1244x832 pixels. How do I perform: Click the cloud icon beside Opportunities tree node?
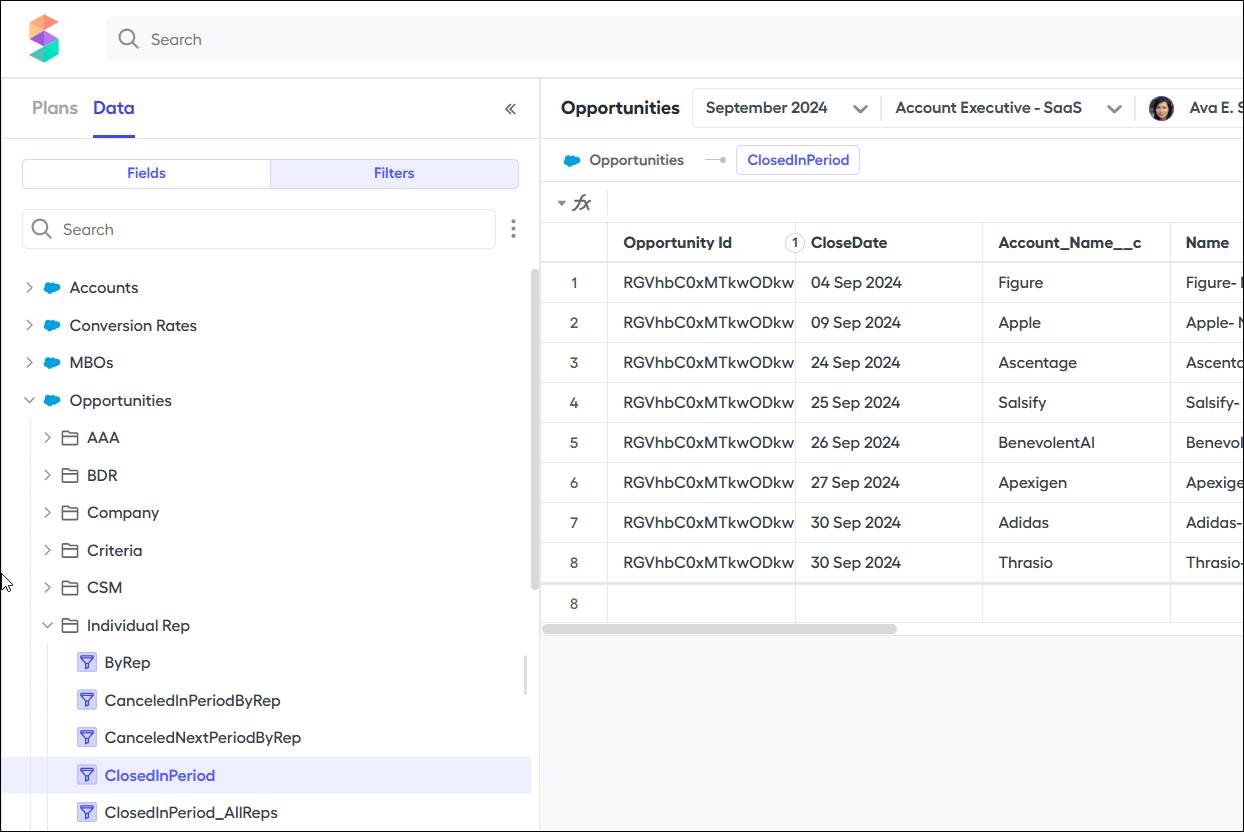(x=52, y=401)
